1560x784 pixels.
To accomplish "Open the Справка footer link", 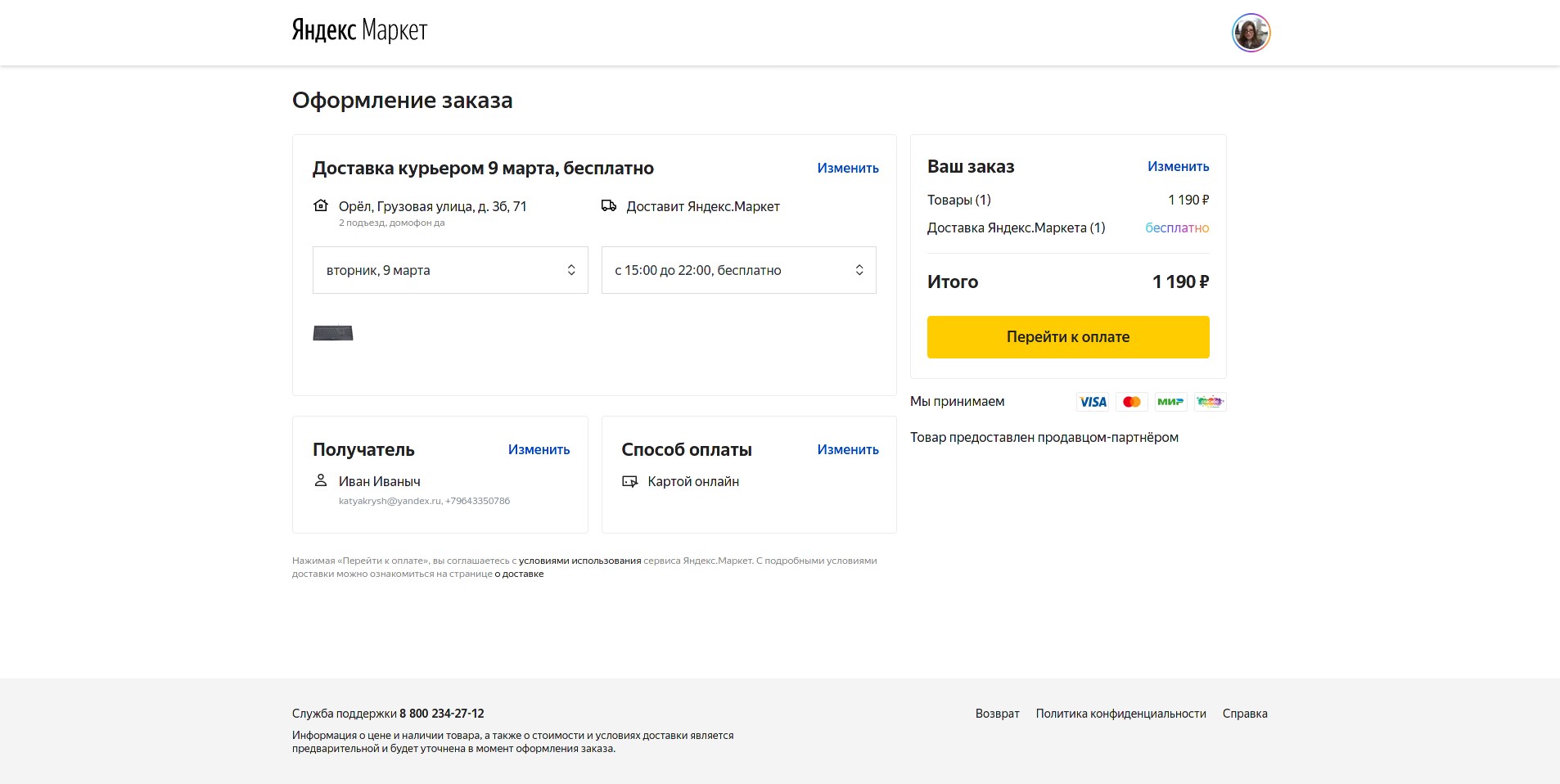I will pyautogui.click(x=1245, y=714).
